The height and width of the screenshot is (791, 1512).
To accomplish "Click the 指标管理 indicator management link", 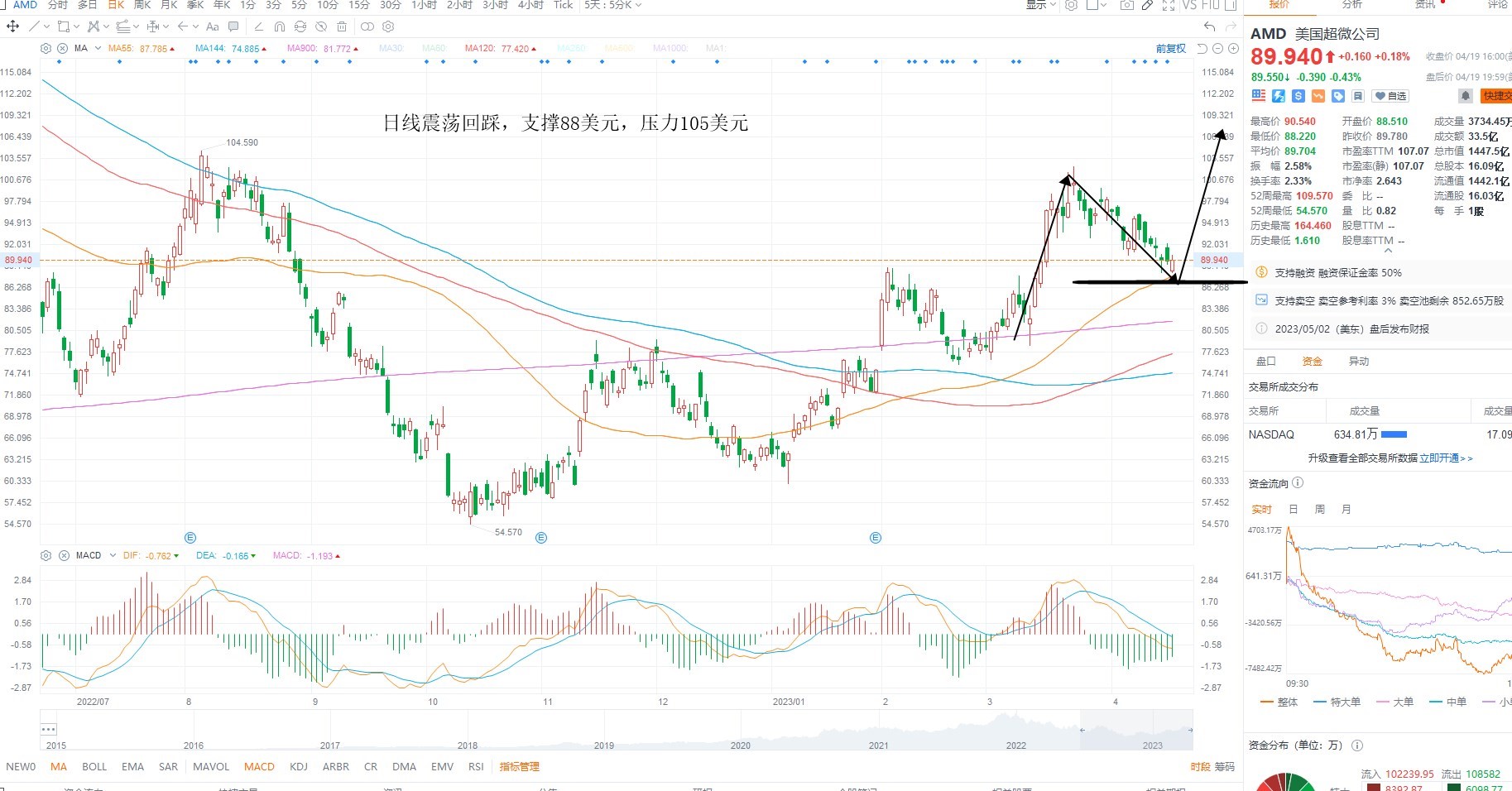I will point(519,767).
